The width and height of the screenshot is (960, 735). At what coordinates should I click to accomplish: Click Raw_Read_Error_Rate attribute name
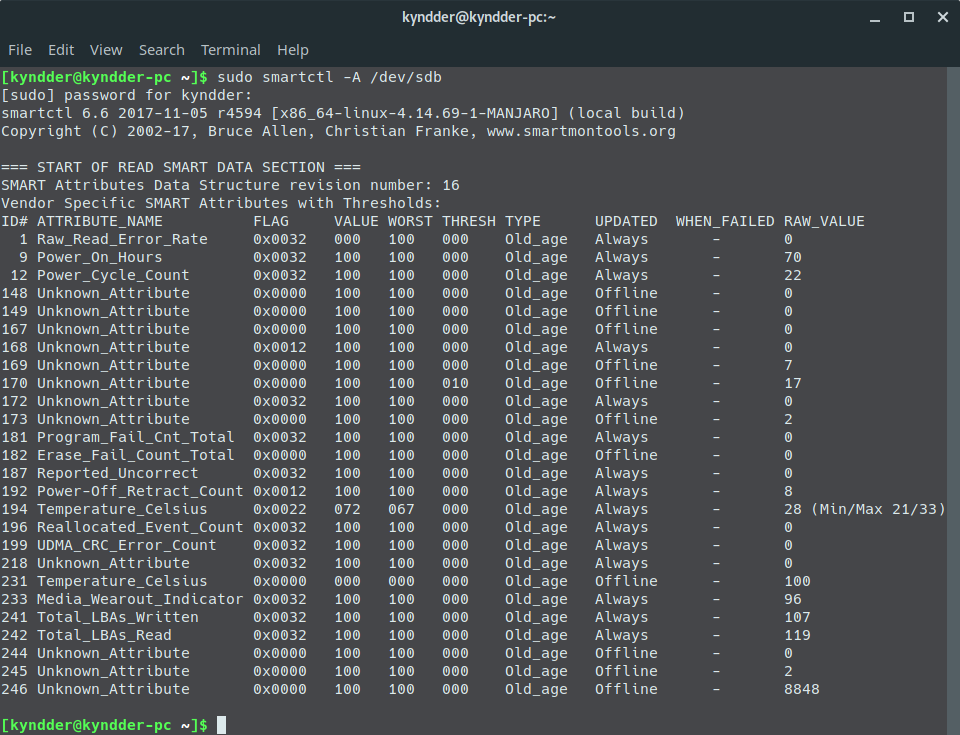point(122,239)
